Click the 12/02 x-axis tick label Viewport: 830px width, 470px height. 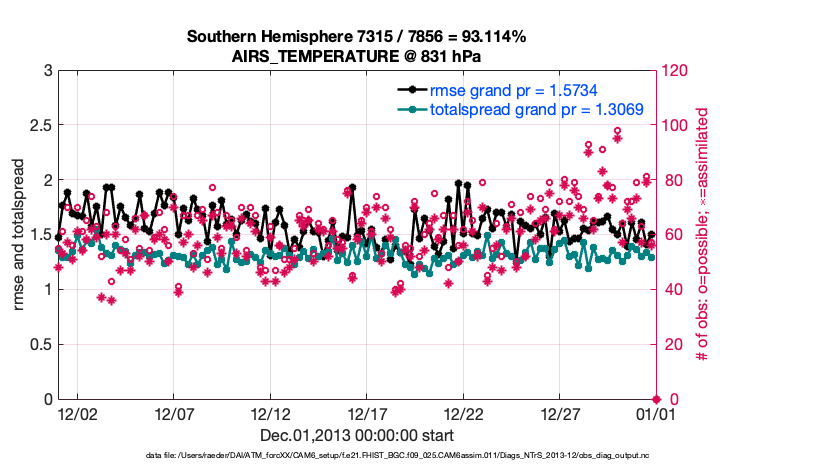coord(77,413)
